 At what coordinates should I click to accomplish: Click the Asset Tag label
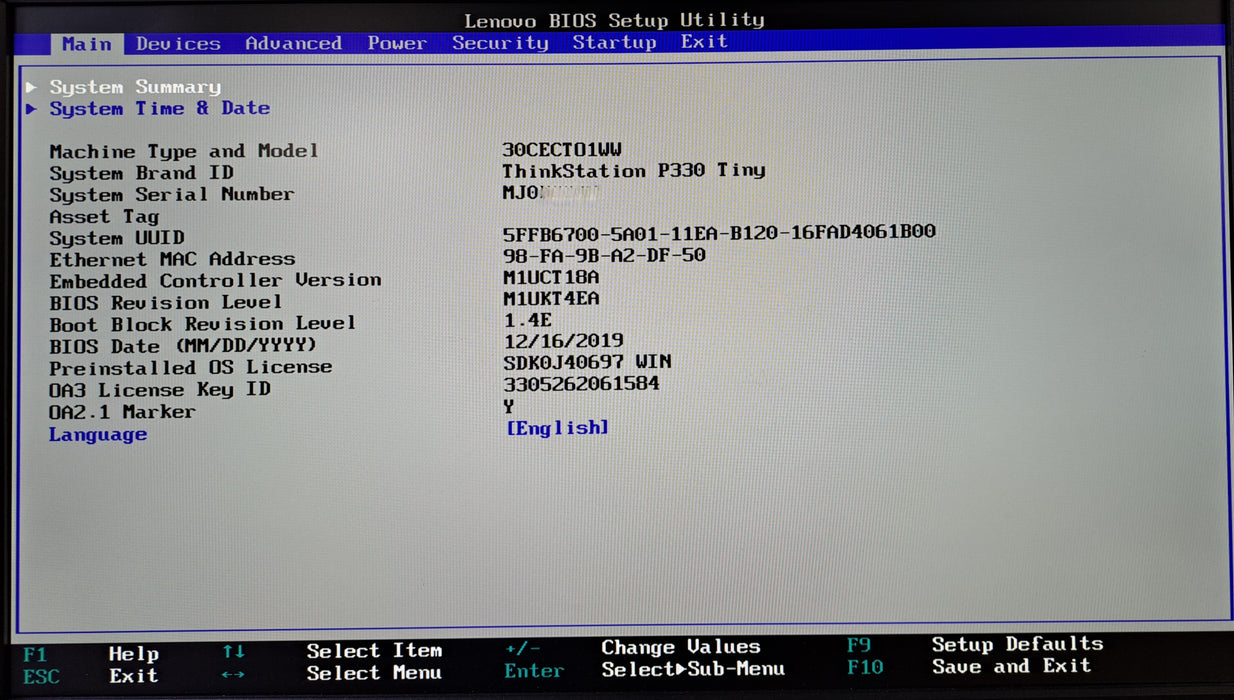coord(104,216)
